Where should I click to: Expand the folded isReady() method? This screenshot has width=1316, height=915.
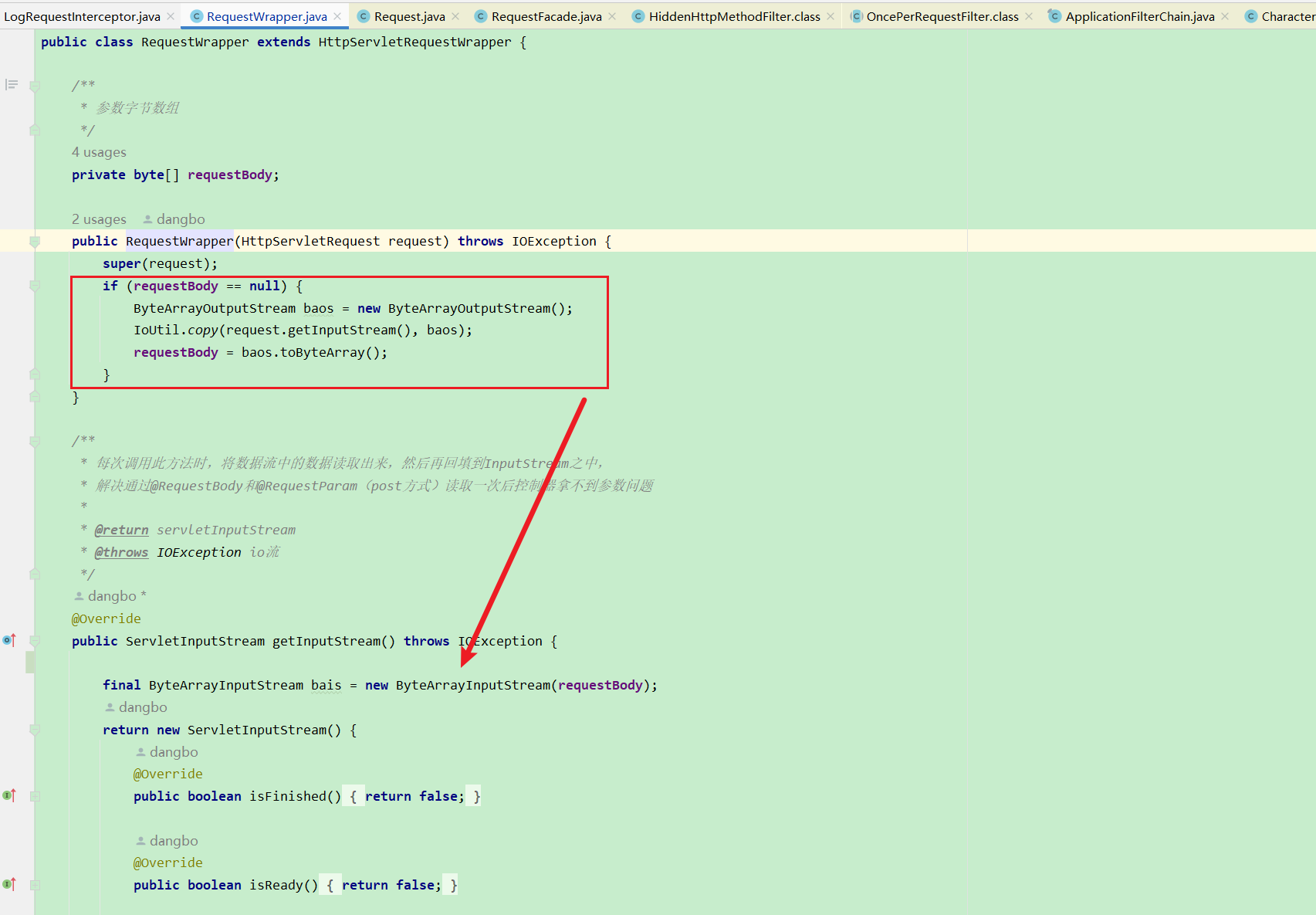pos(35,885)
